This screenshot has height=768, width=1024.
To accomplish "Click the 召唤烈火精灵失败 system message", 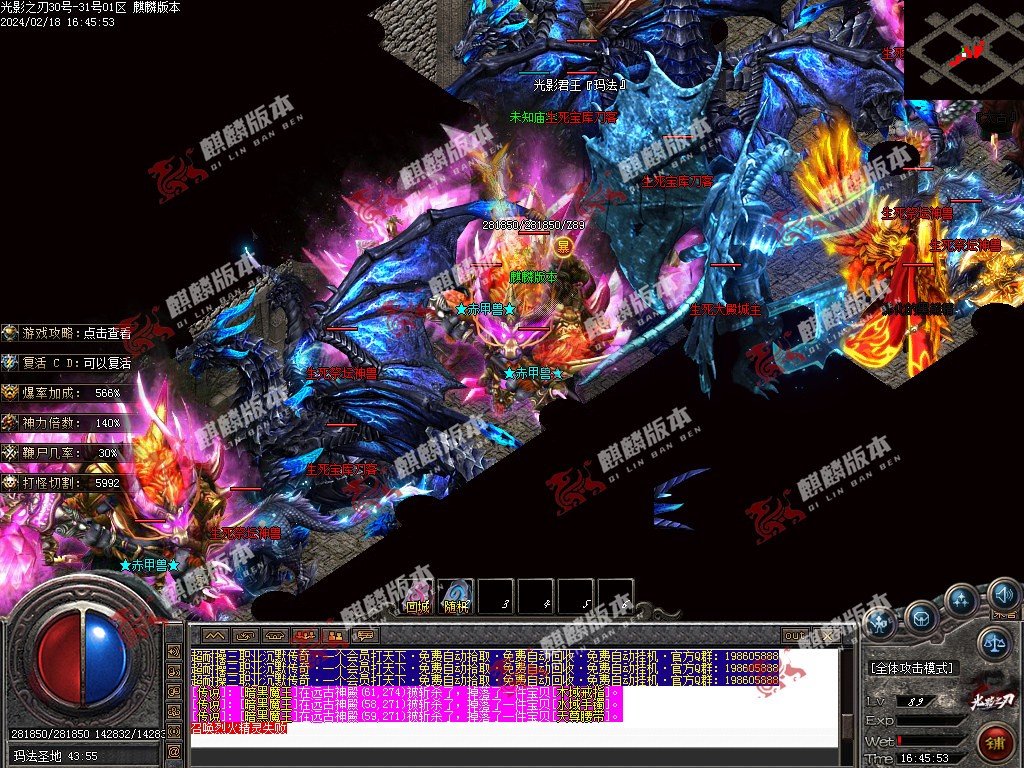I will (x=238, y=728).
